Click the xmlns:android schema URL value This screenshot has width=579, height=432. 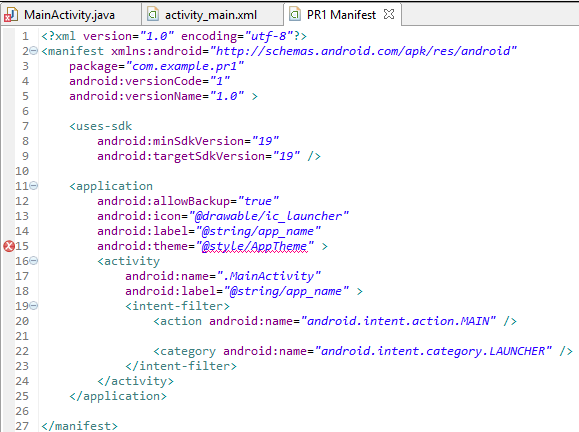point(363,51)
